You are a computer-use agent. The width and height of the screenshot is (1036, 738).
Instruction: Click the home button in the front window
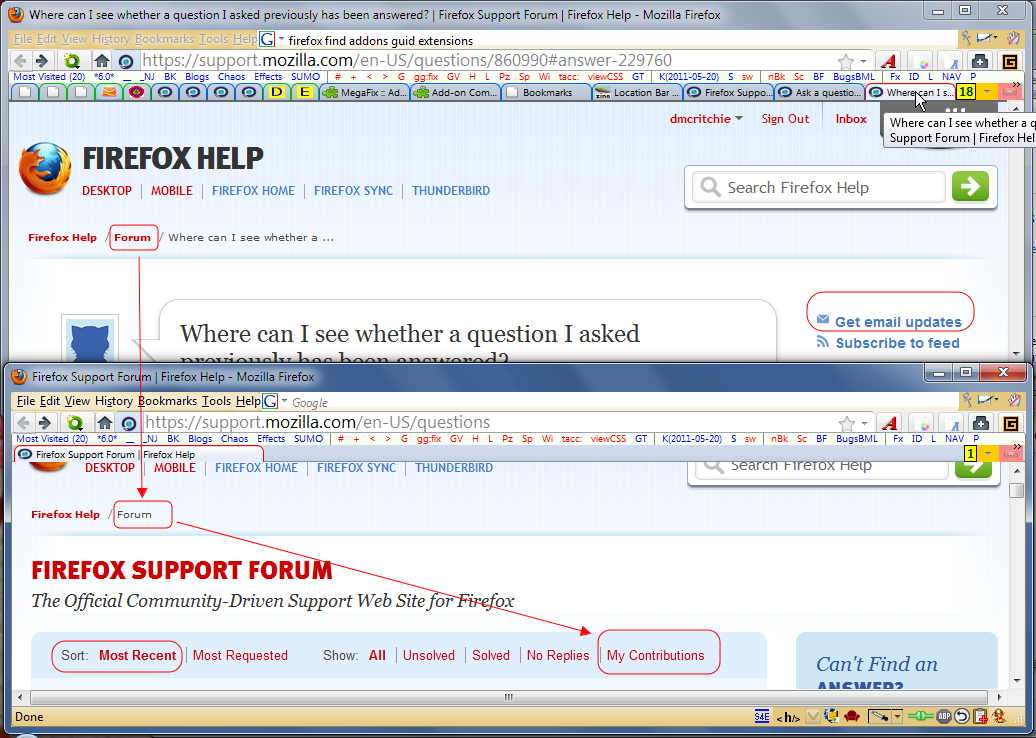tap(104, 422)
